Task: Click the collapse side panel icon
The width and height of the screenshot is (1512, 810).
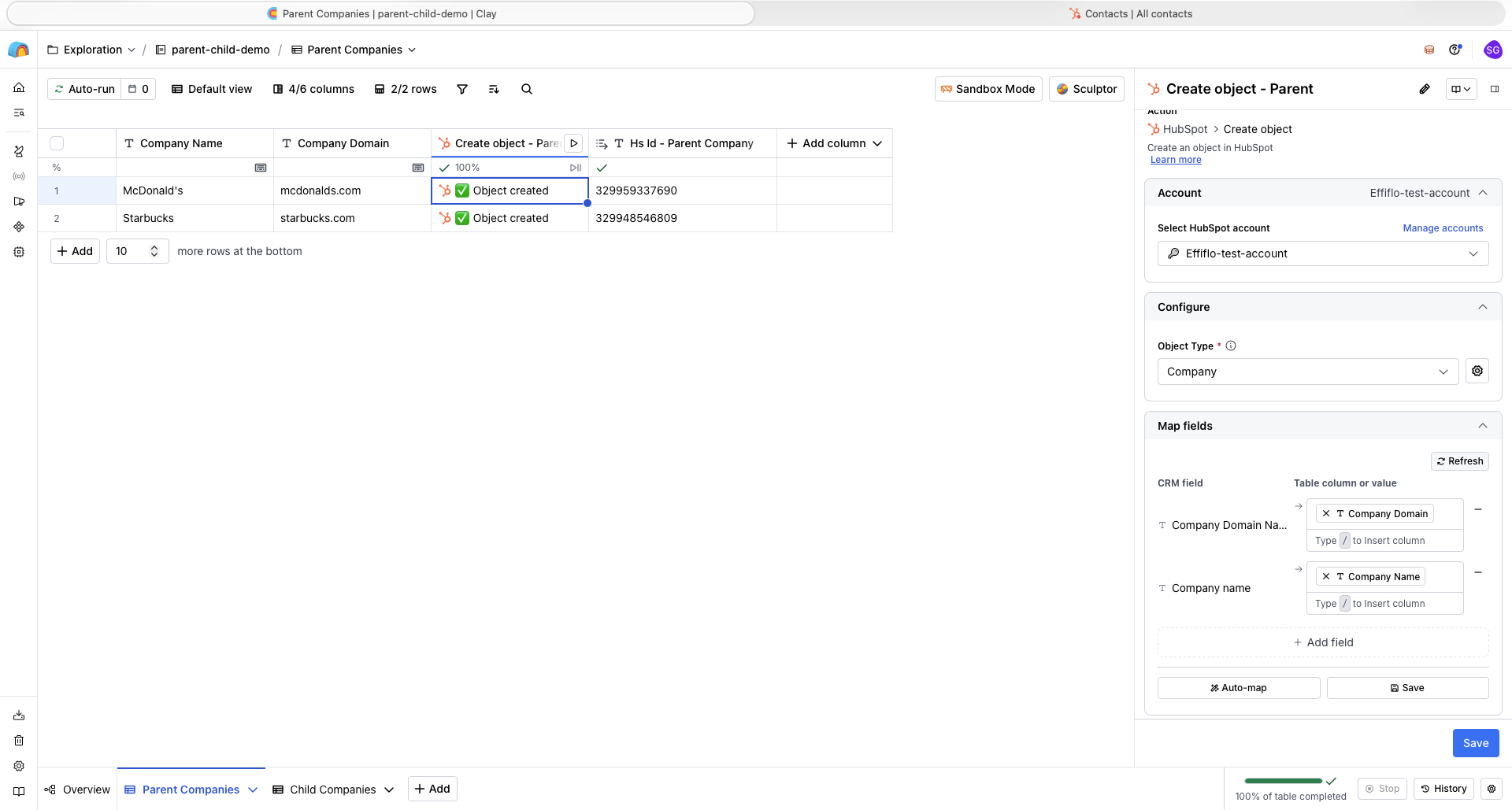Action: (1495, 89)
